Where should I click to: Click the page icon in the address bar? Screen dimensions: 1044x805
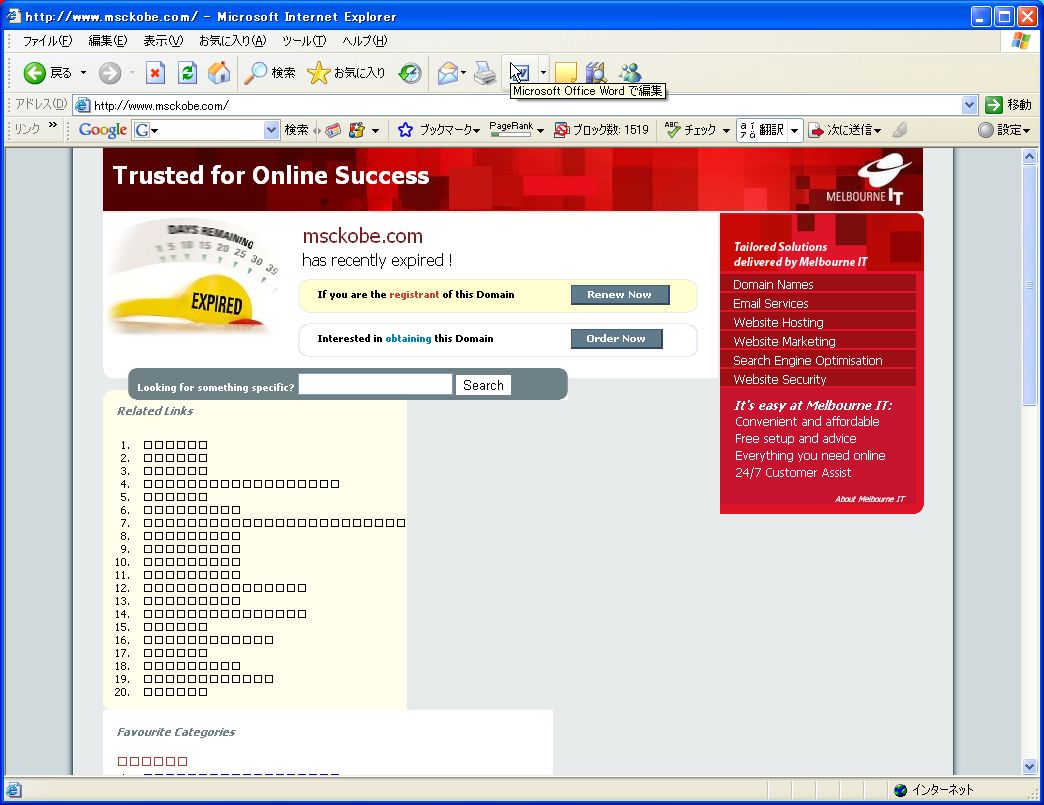pyautogui.click(x=83, y=105)
